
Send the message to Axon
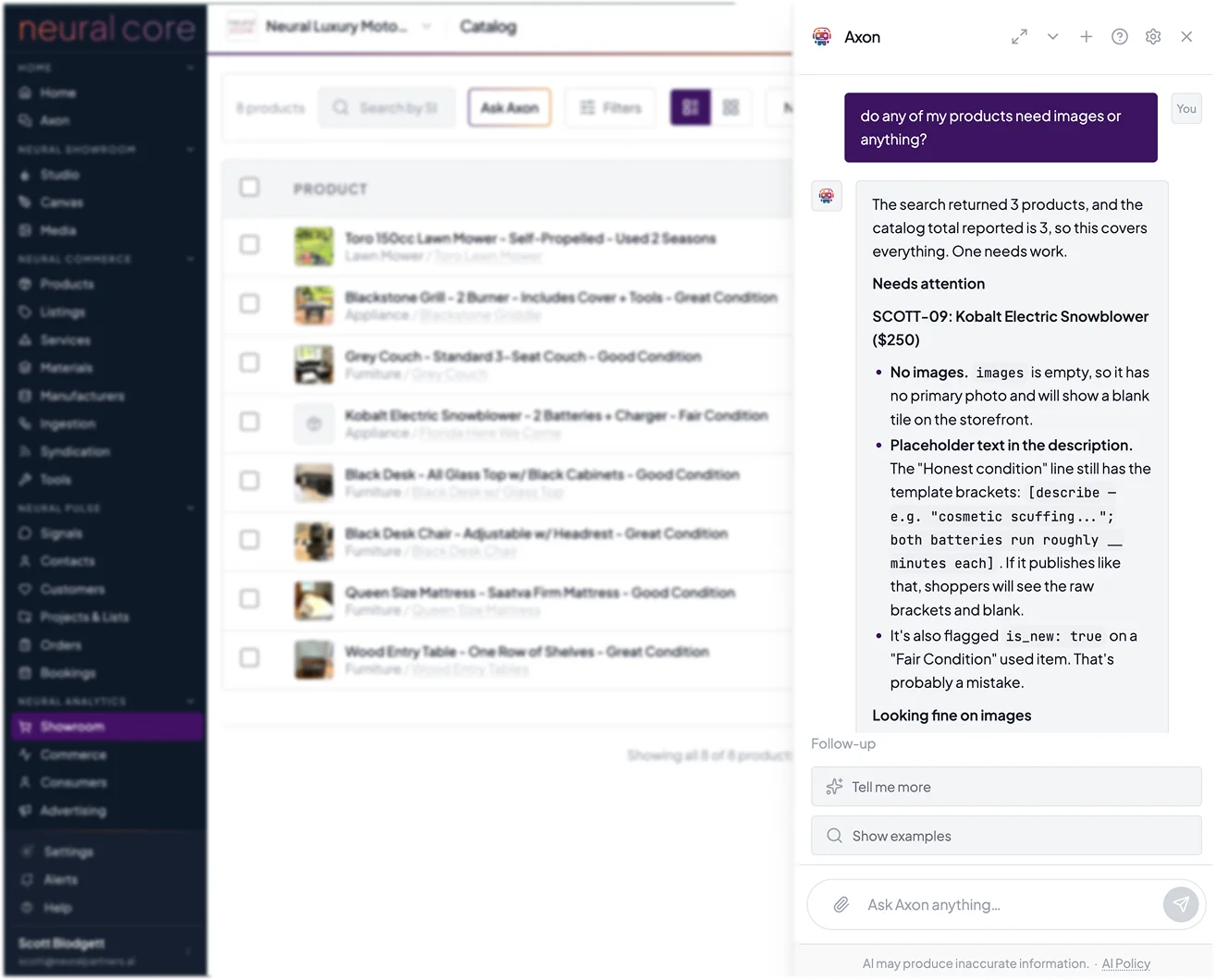[x=1181, y=904]
